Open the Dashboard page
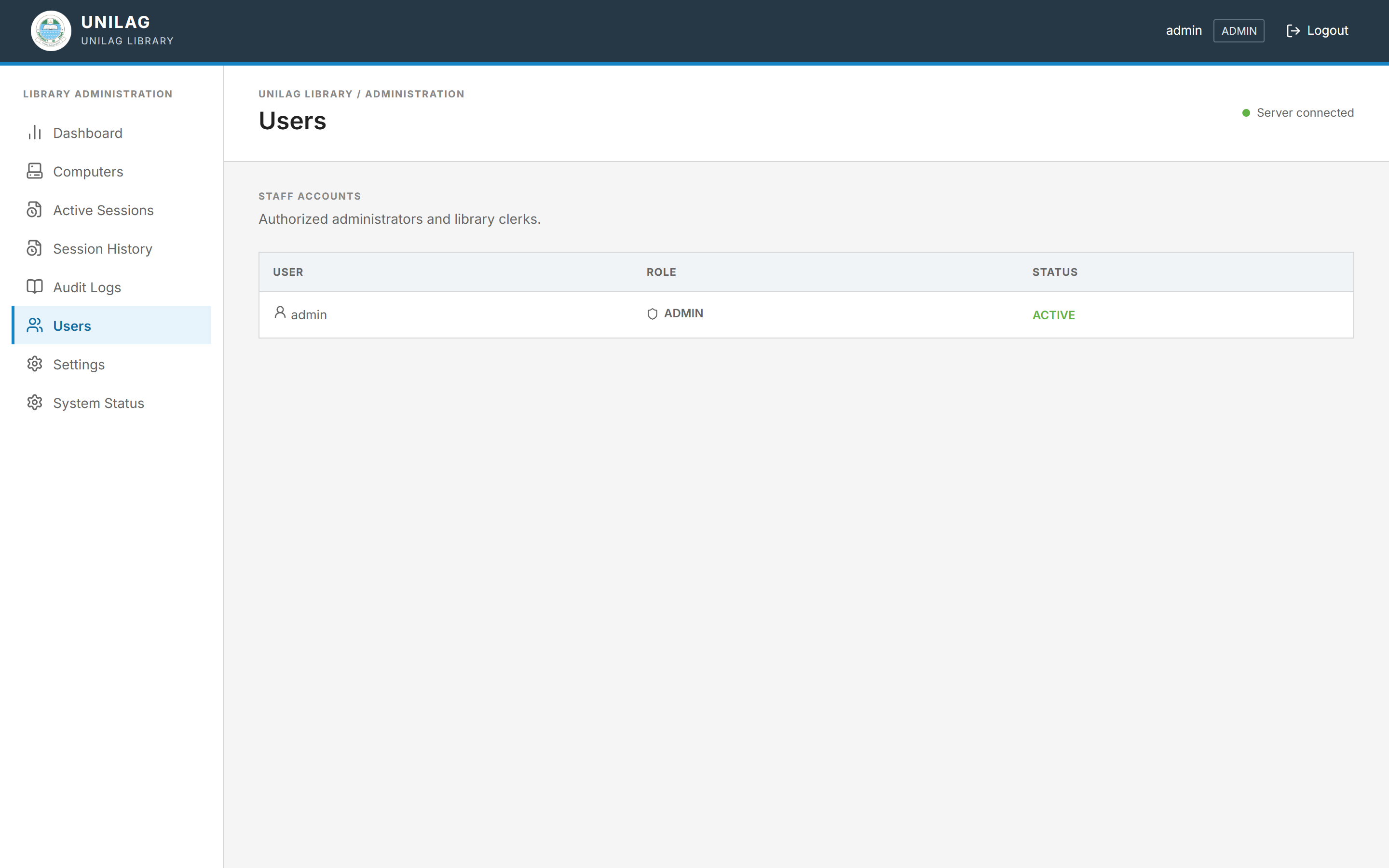 [x=111, y=133]
